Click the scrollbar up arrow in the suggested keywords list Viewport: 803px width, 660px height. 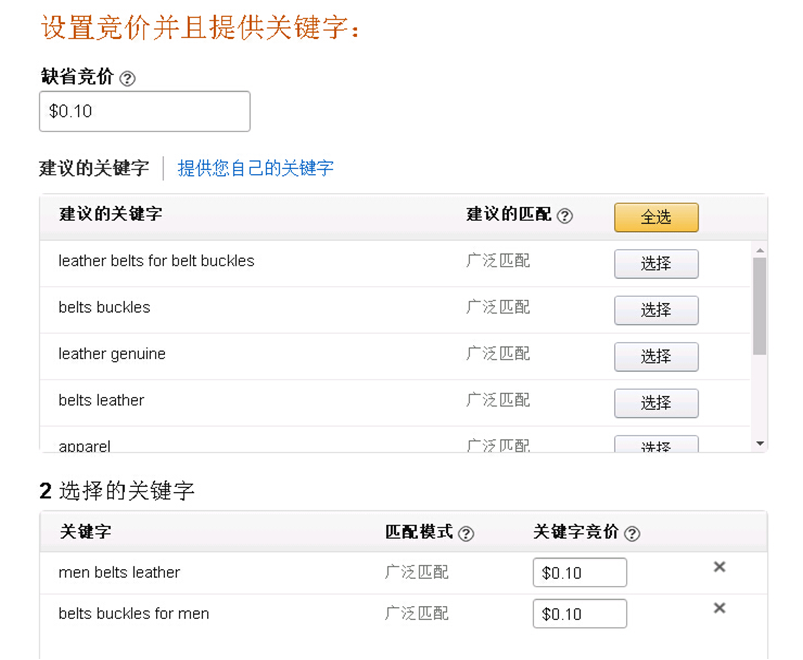point(760,250)
